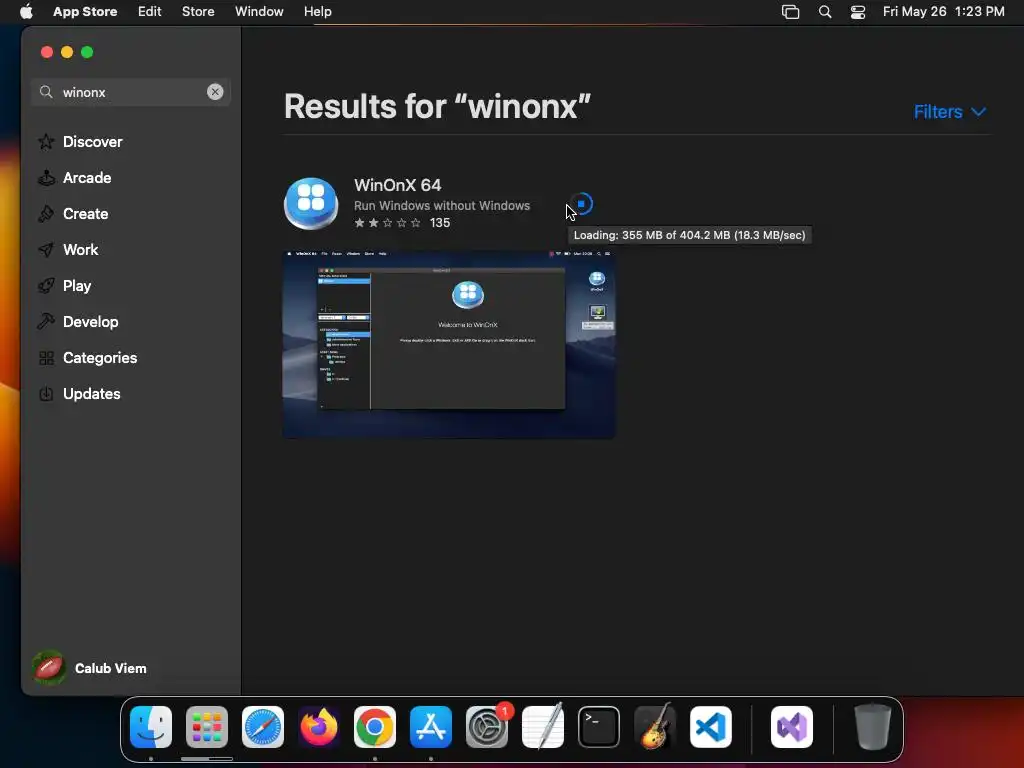Click the Run Windows without Windows subtitle
Viewport: 1024px width, 768px height.
[x=441, y=205]
